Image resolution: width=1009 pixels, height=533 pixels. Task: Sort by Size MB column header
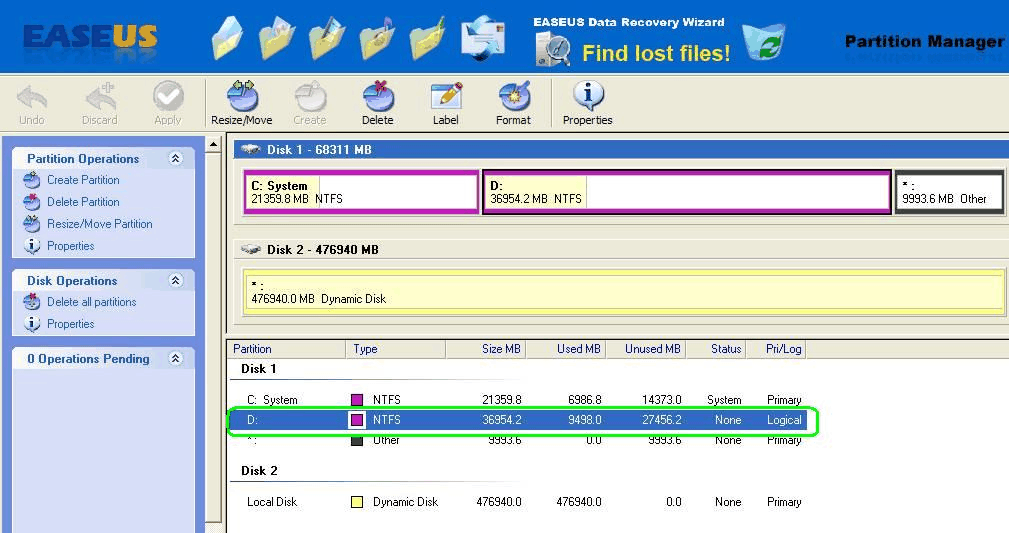(486, 349)
